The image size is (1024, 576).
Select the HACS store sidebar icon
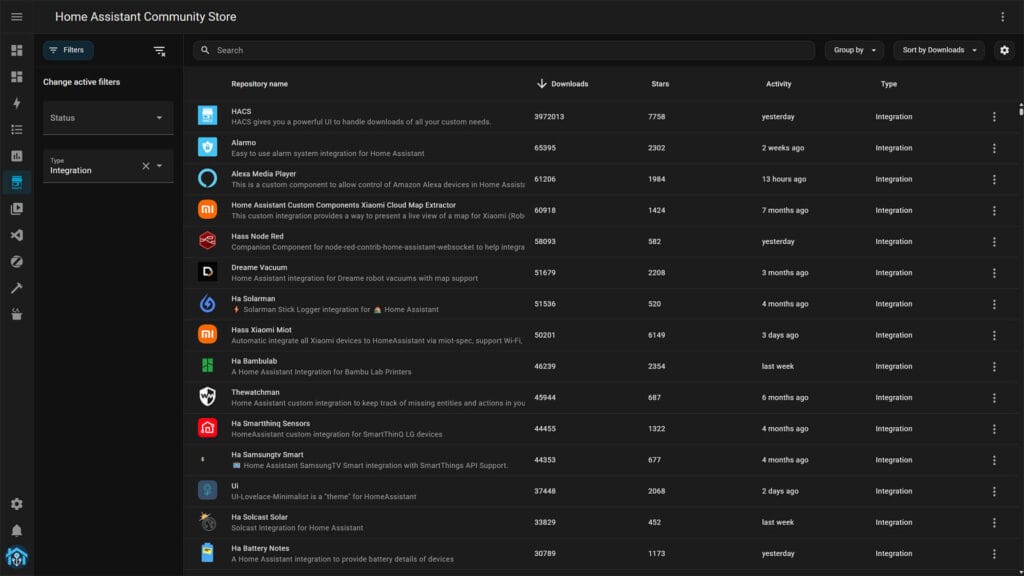16,182
